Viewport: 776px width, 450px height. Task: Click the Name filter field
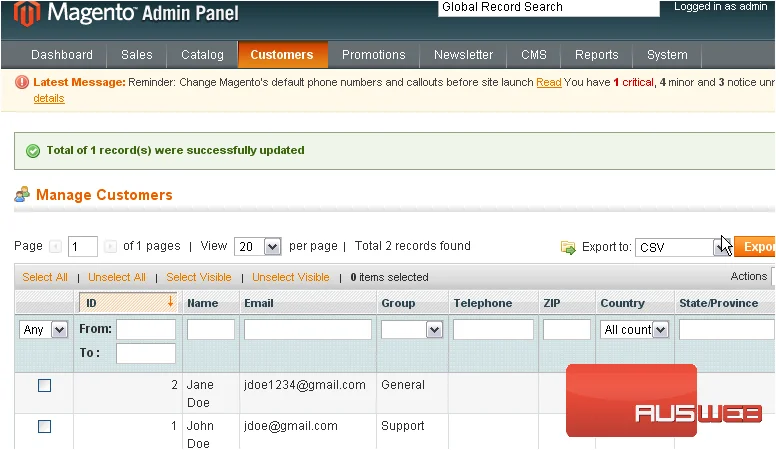click(211, 329)
